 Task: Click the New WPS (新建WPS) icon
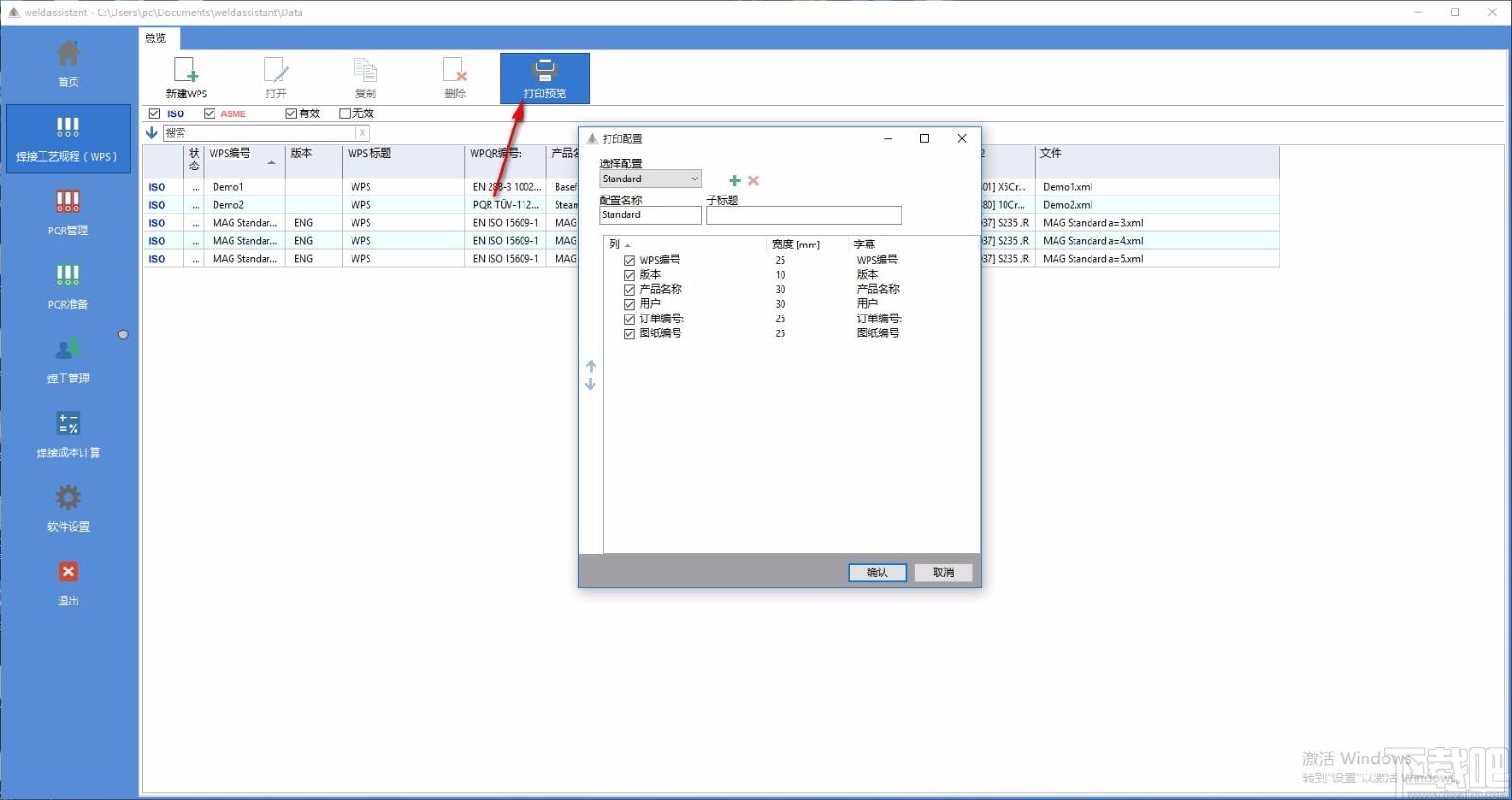point(186,71)
